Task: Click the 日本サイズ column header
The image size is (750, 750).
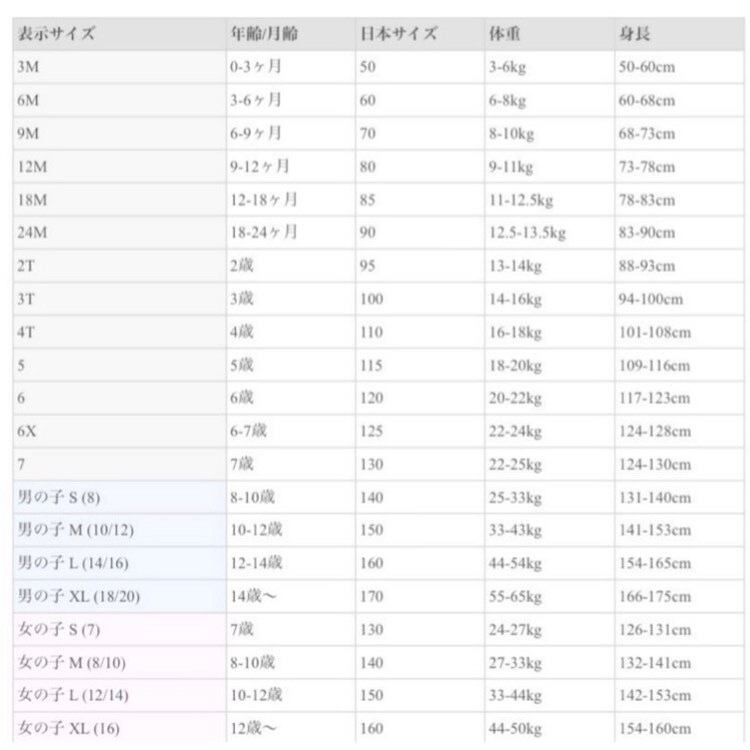Action: (x=397, y=34)
